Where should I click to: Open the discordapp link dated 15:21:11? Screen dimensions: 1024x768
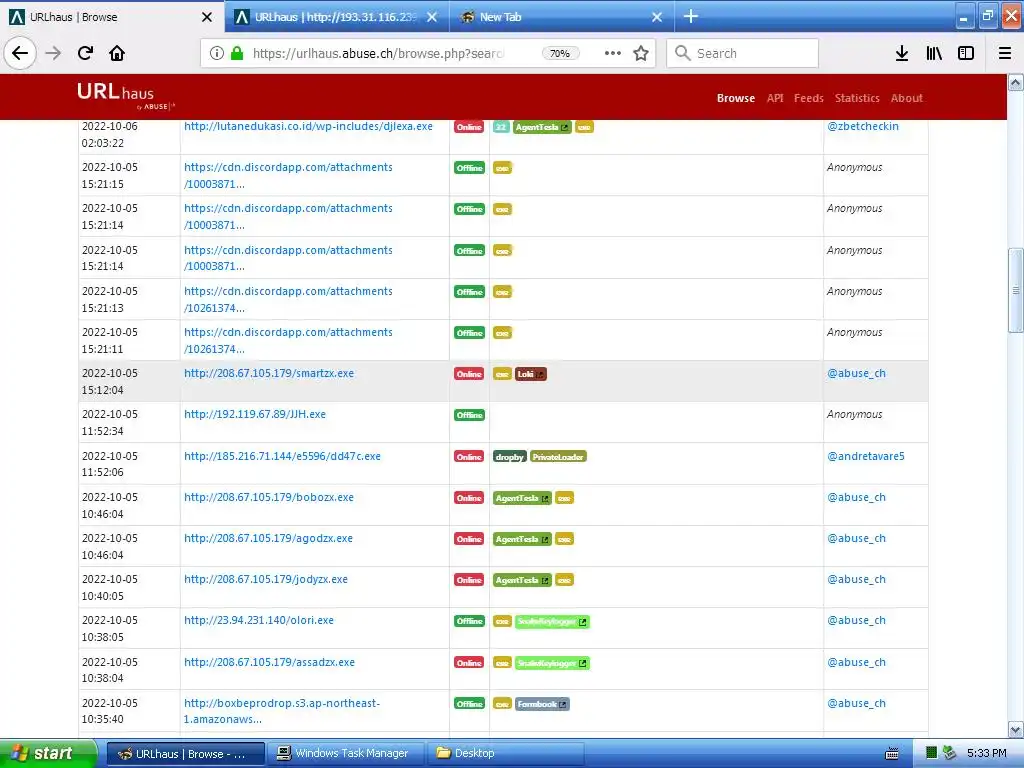(288, 340)
